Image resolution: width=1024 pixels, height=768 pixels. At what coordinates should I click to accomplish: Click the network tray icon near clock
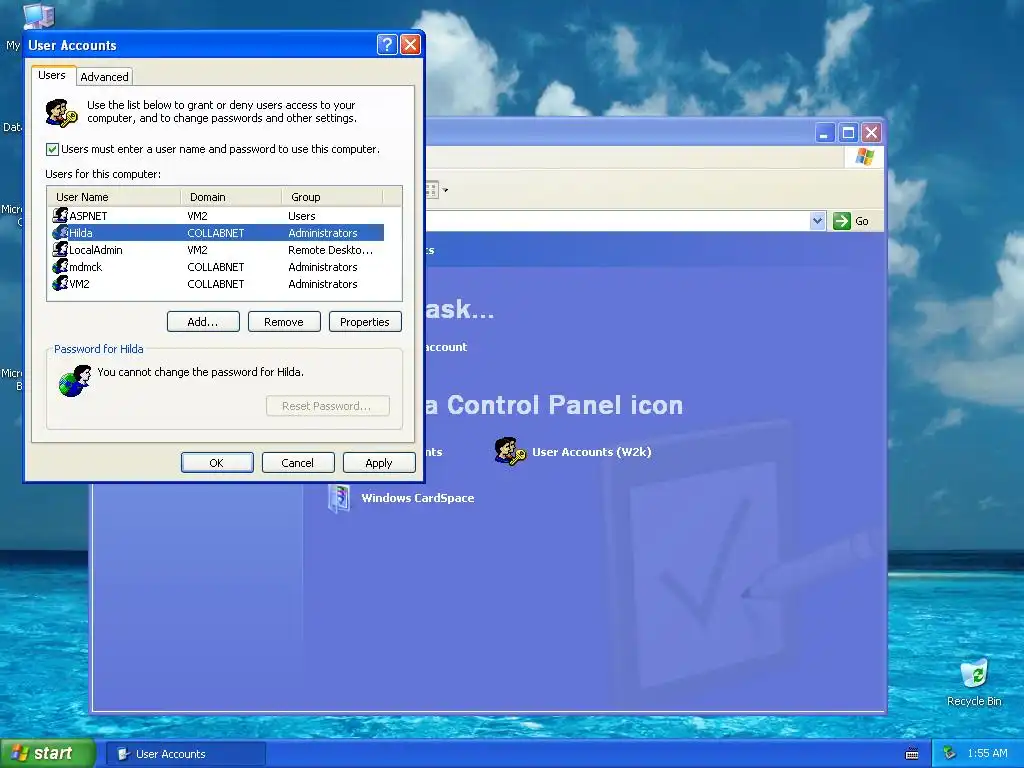pos(949,754)
